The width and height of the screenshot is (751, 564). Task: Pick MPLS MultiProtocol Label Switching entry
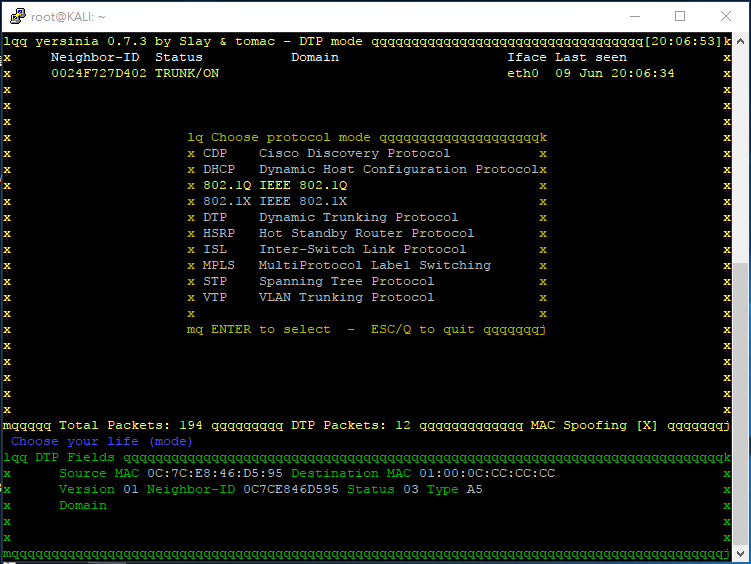pos(346,266)
